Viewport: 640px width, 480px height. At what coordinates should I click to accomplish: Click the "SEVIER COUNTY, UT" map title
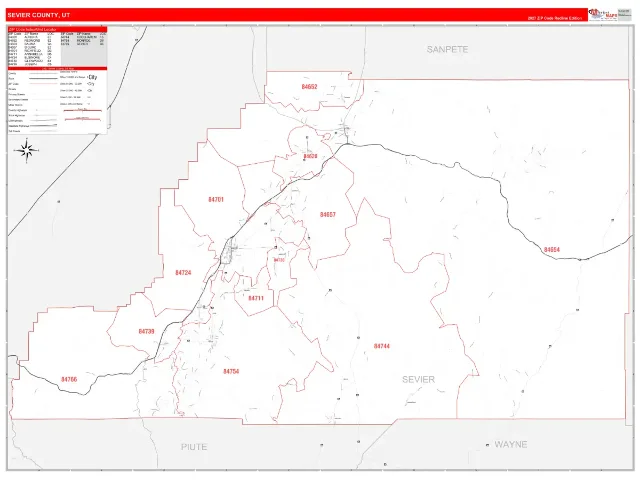(39, 15)
